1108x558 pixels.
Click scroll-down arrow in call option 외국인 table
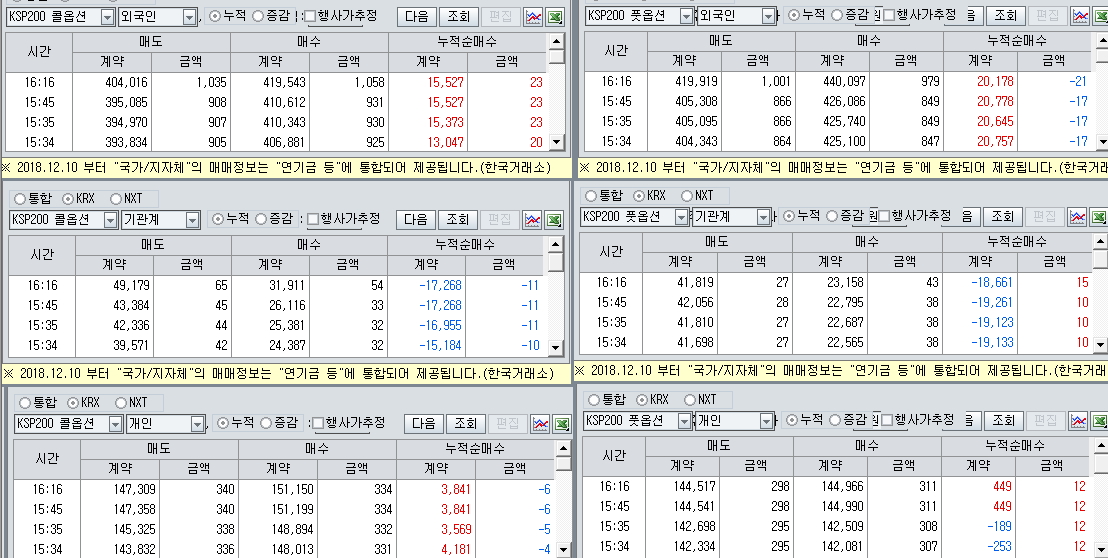tap(557, 143)
